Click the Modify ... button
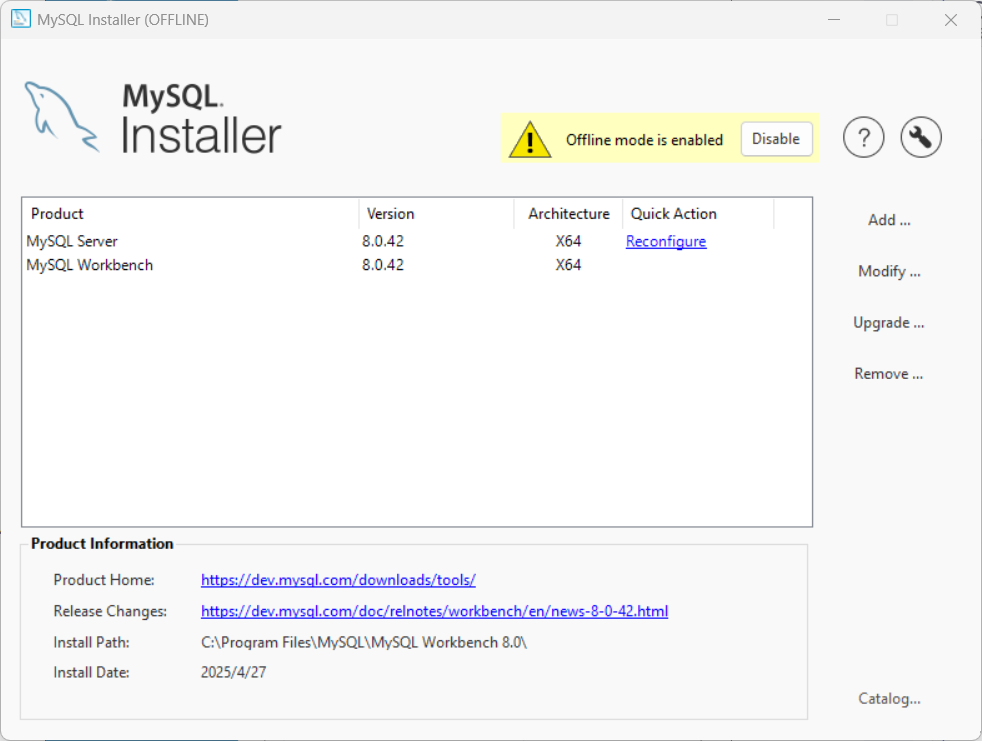 (x=889, y=271)
